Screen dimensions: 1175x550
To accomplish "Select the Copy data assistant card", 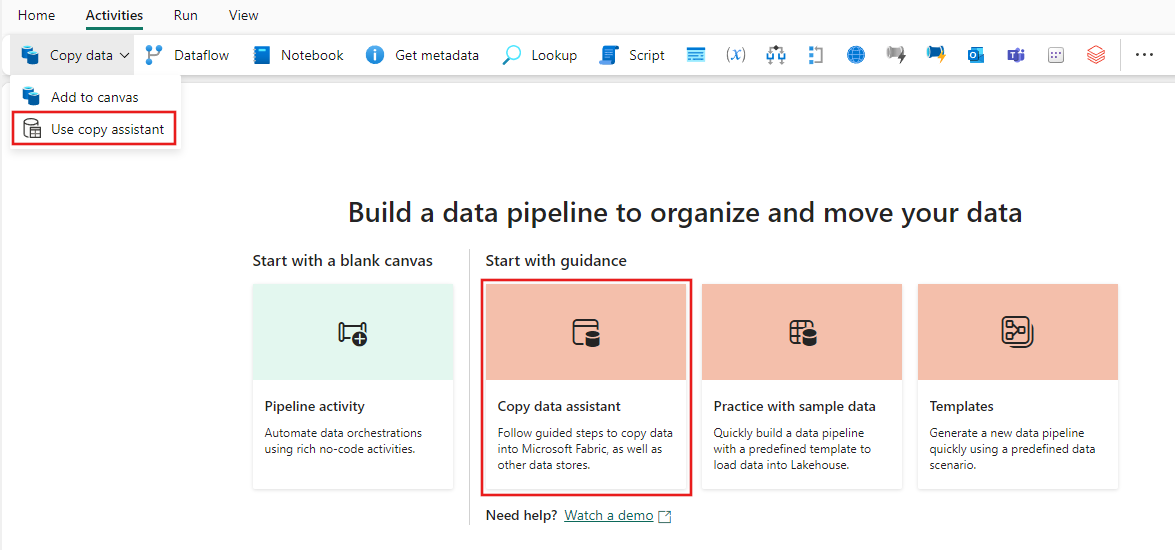I will [586, 387].
